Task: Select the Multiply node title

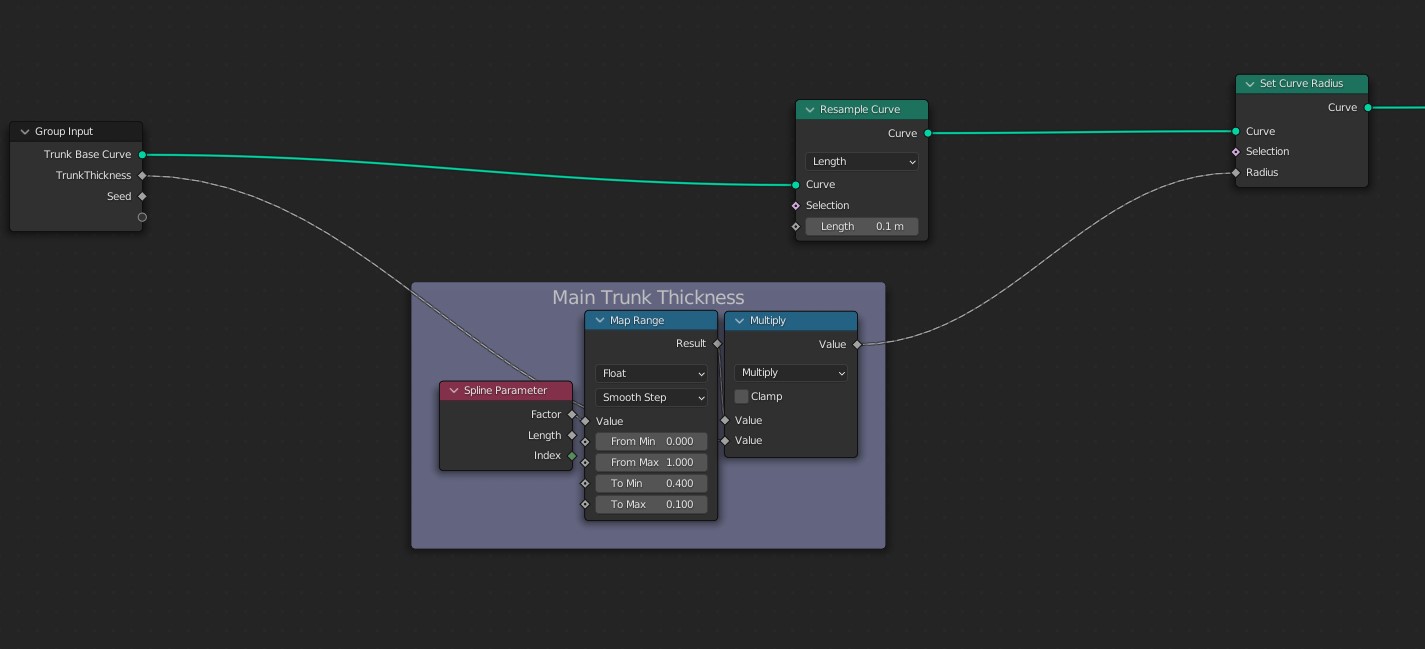Action: [x=768, y=321]
